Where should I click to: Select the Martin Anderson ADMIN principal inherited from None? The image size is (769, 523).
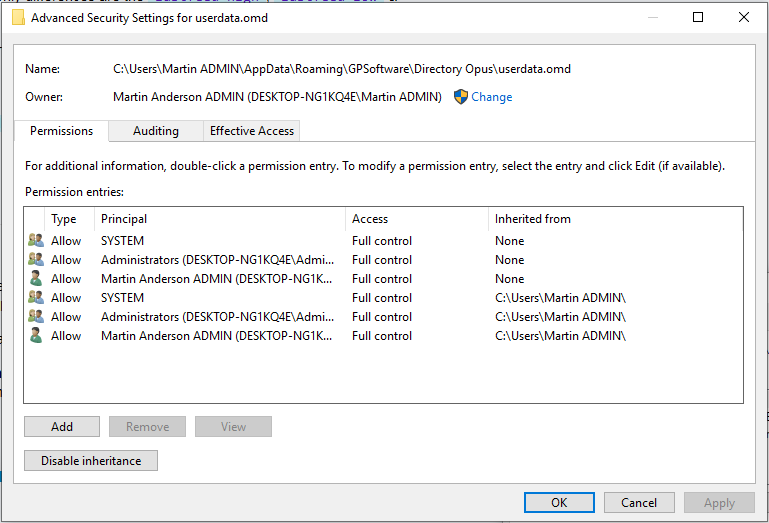(x=216, y=279)
